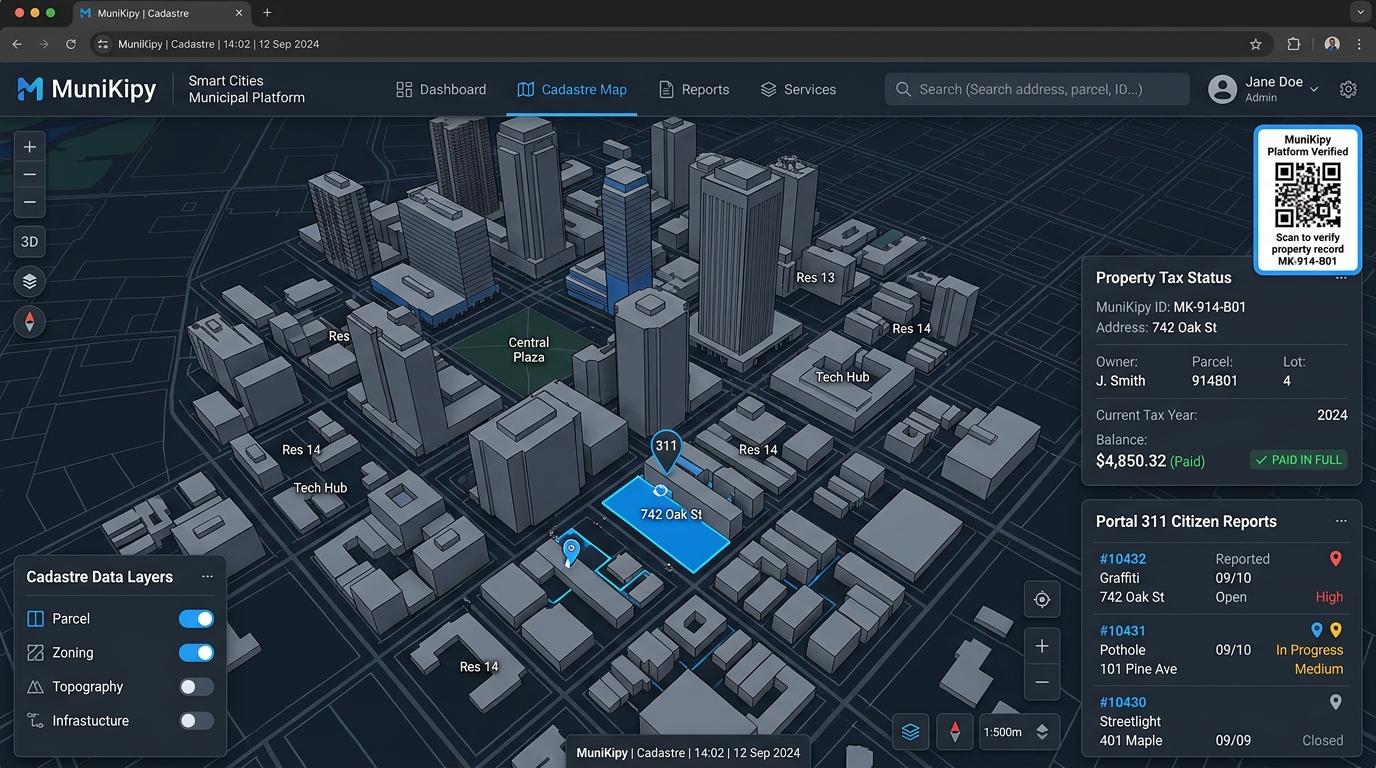The width and height of the screenshot is (1376, 768).
Task: Enable the Infrastucture layer toggle
Action: coord(196,721)
